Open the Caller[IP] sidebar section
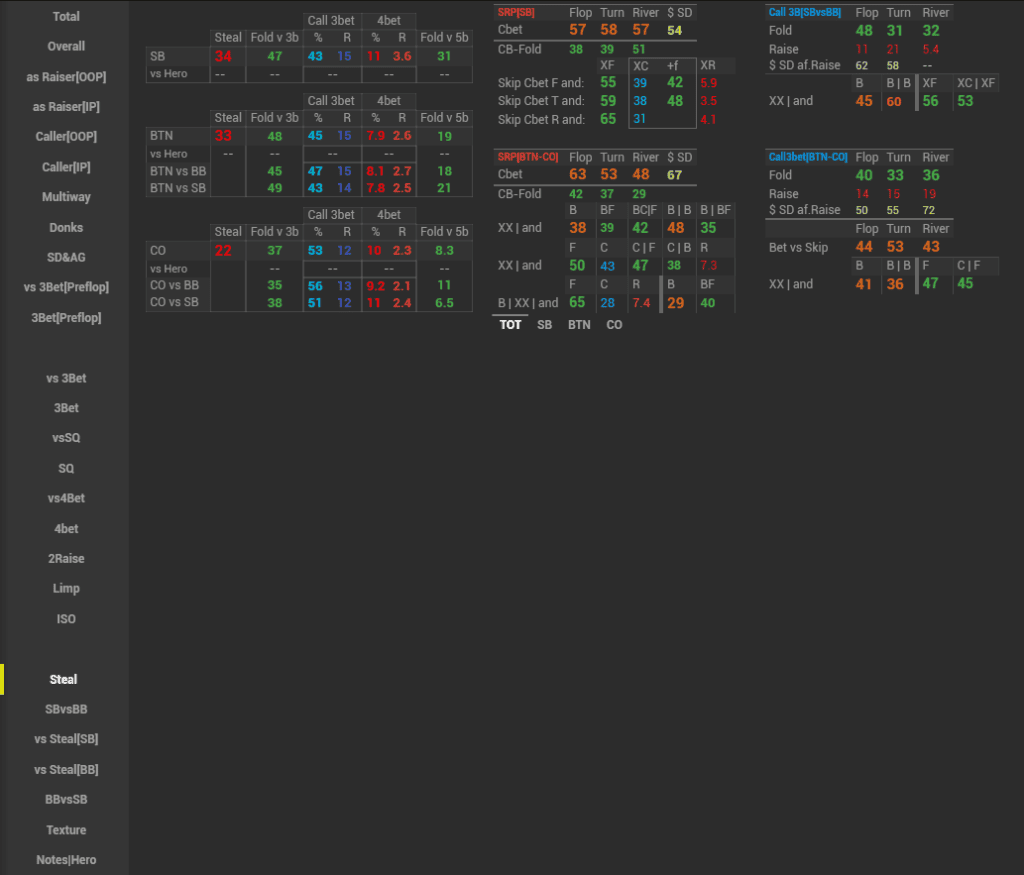1024x875 pixels. tap(66, 167)
